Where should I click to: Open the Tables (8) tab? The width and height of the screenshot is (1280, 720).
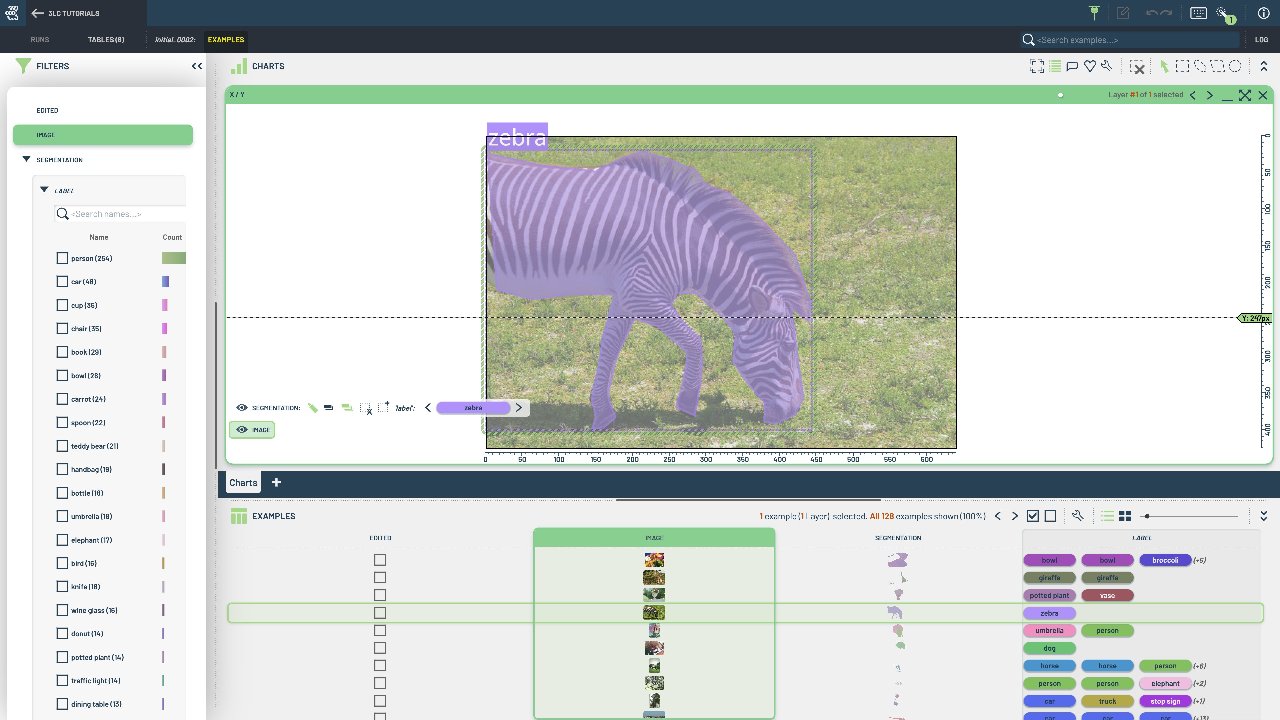106,39
